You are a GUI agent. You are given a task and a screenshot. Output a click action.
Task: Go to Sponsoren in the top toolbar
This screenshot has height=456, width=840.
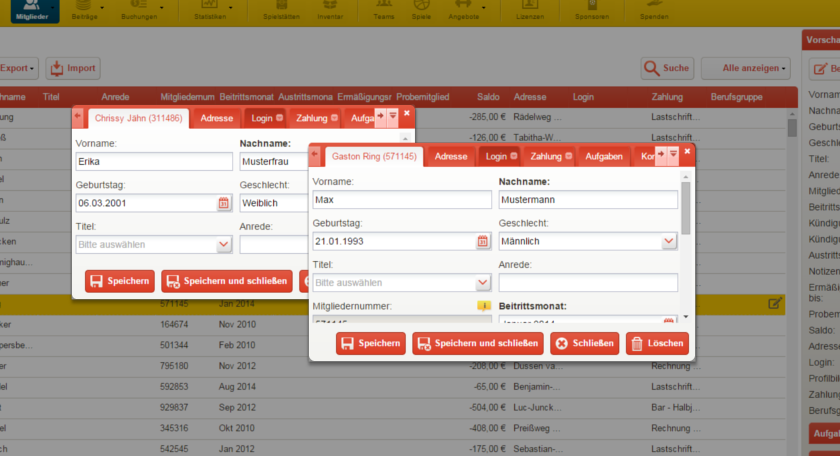coord(592,10)
